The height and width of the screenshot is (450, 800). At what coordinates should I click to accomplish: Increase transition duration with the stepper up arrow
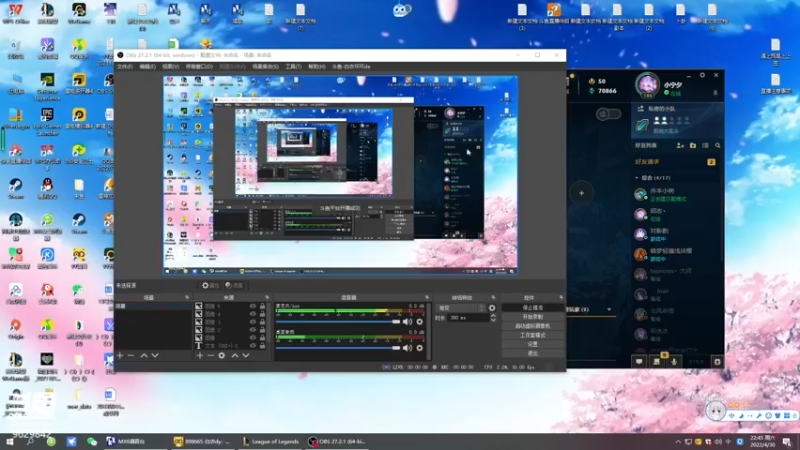493,316
